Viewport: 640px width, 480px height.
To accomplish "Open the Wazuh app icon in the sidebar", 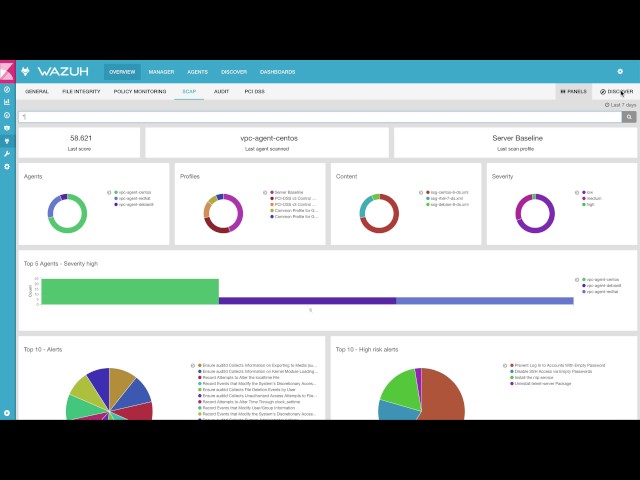I will tap(7, 141).
